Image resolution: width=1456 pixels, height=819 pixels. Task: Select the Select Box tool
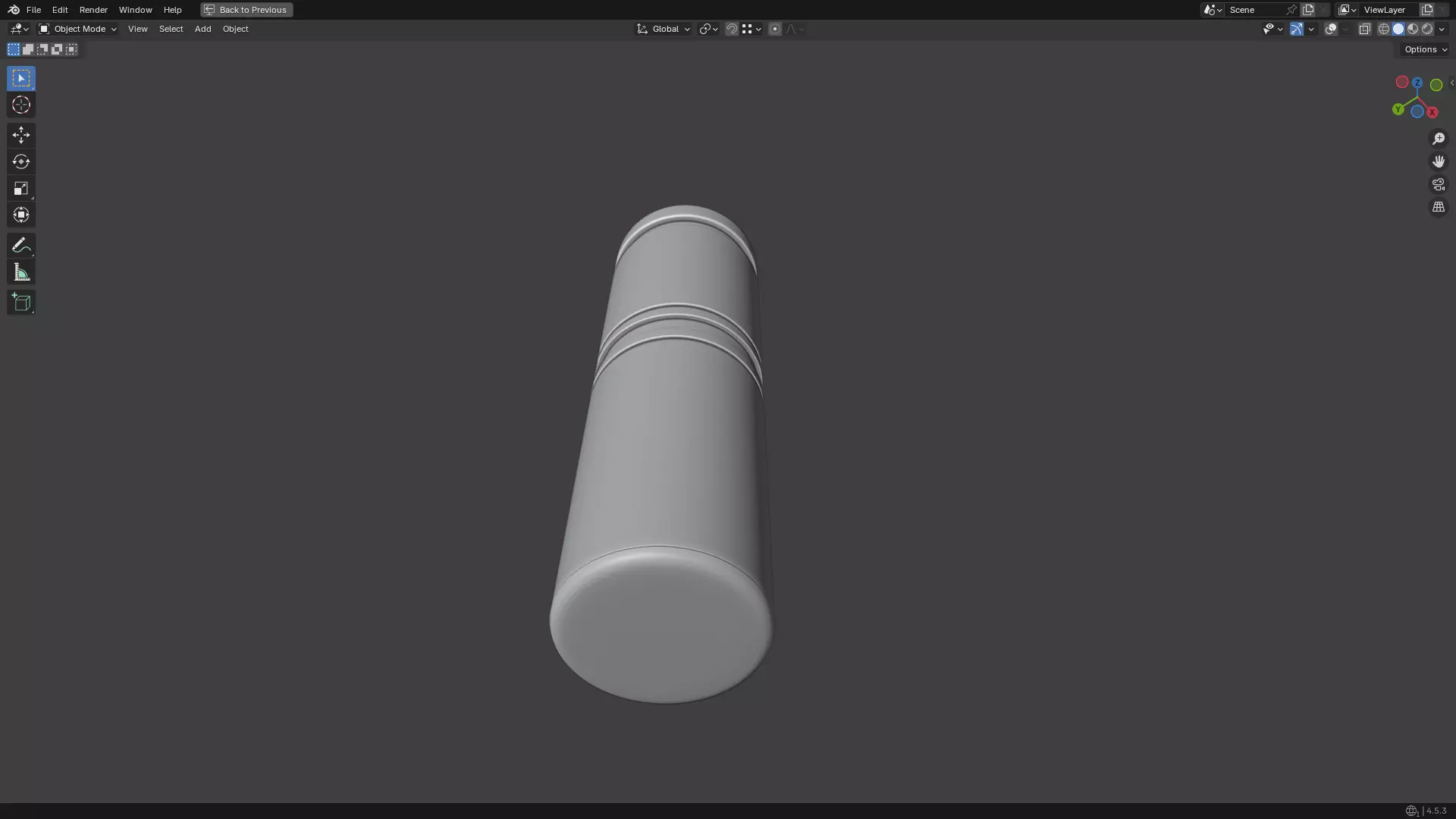tap(21, 79)
